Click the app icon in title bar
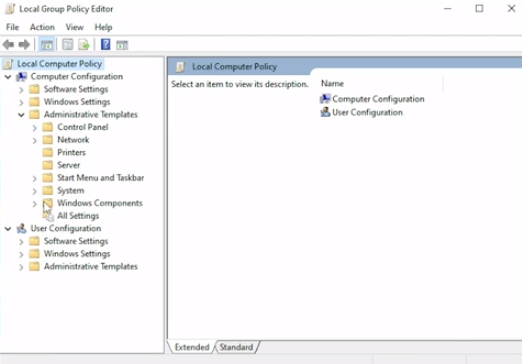 coord(10,9)
